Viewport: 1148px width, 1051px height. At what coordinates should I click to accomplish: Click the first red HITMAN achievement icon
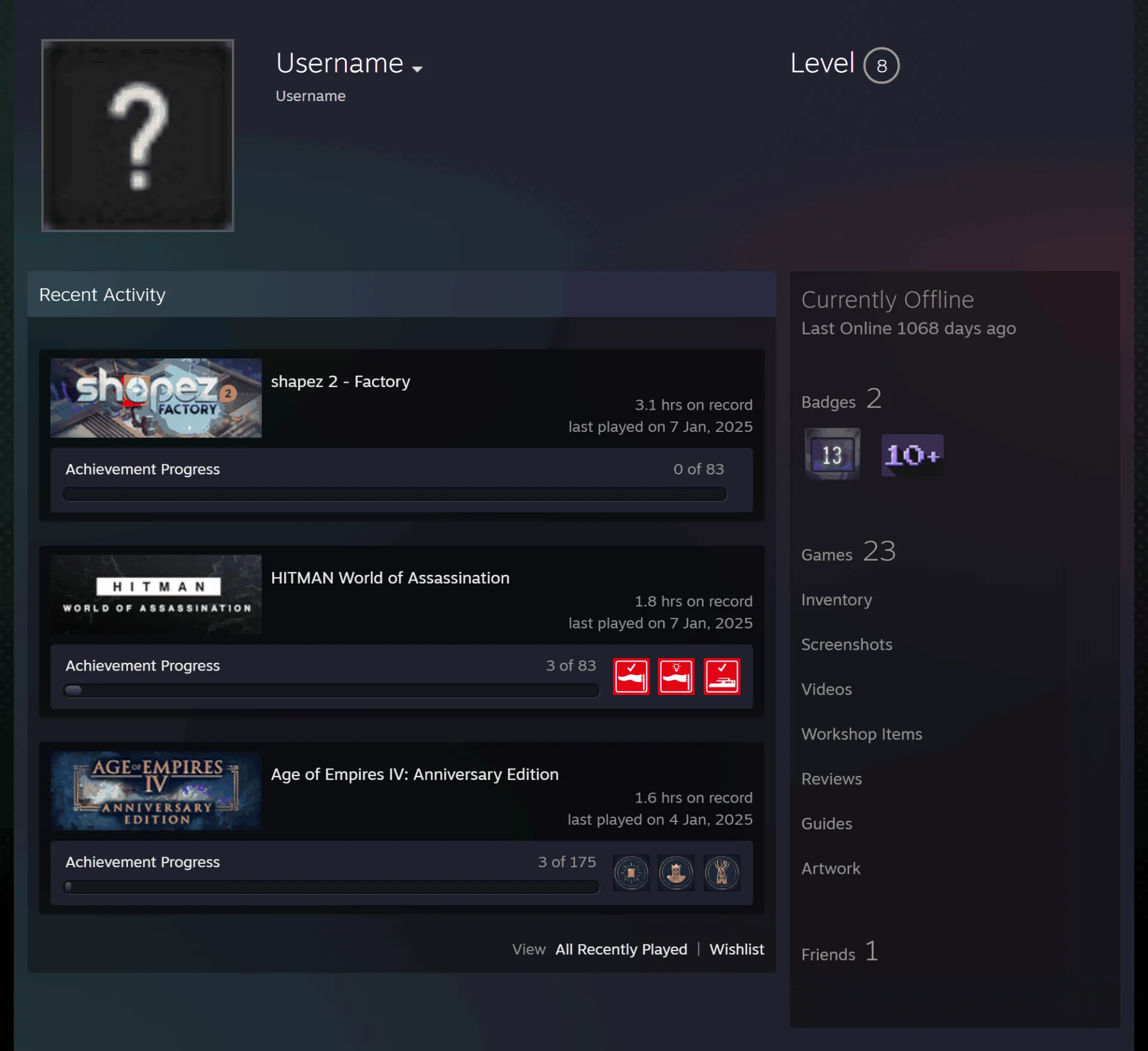[631, 677]
